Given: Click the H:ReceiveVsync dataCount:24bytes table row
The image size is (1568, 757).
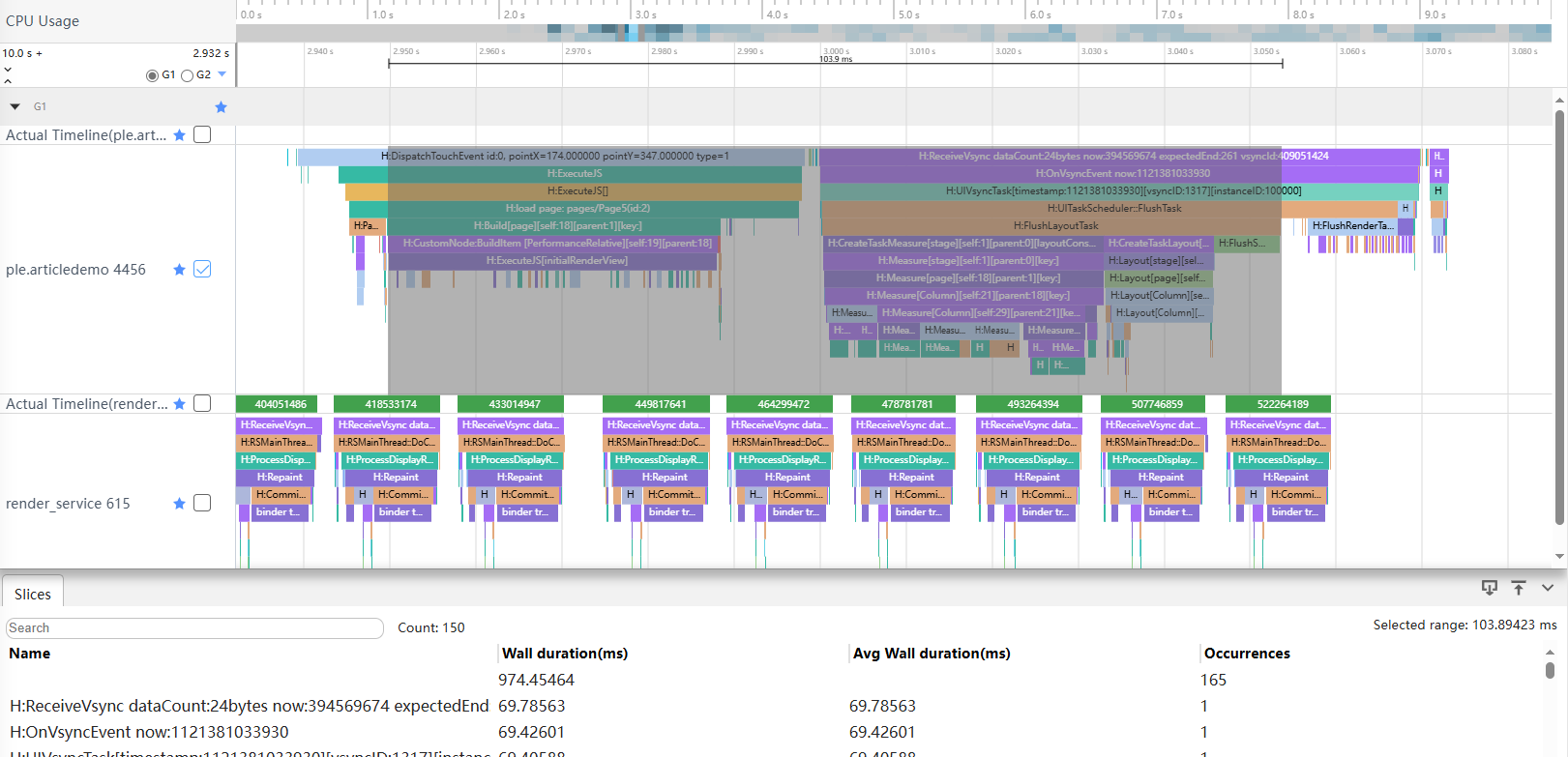Looking at the screenshot, I should (x=774, y=706).
